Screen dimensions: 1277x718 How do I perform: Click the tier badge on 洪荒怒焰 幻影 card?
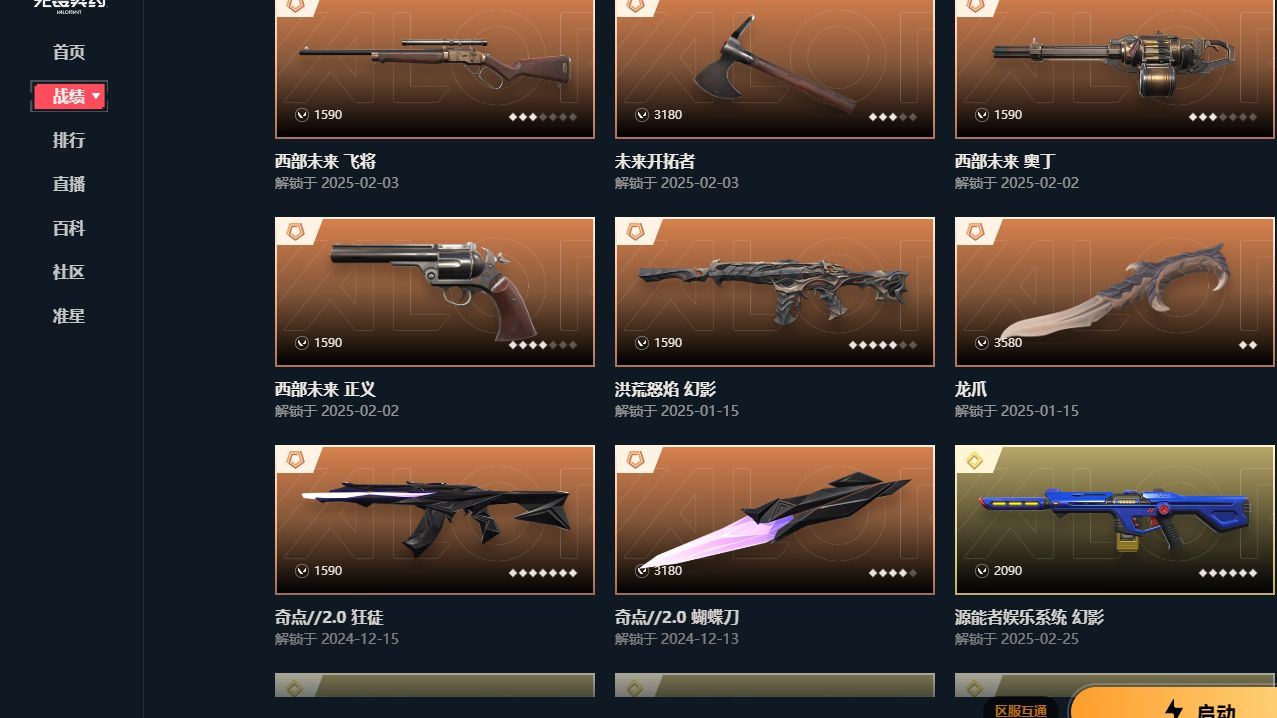pos(636,231)
